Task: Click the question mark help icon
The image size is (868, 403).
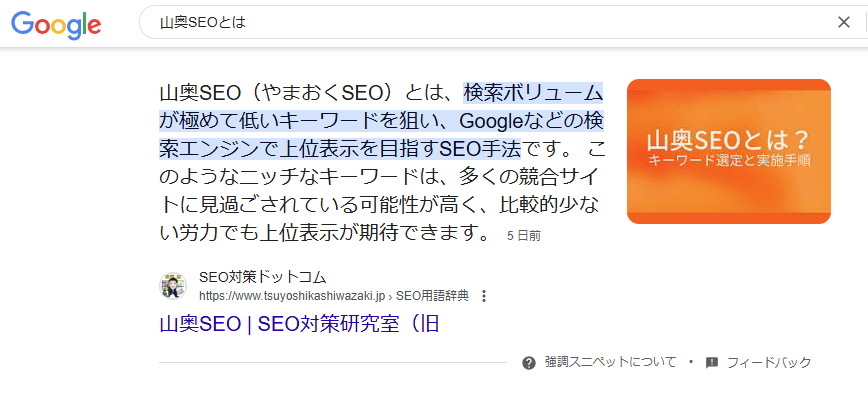Action: pos(529,362)
